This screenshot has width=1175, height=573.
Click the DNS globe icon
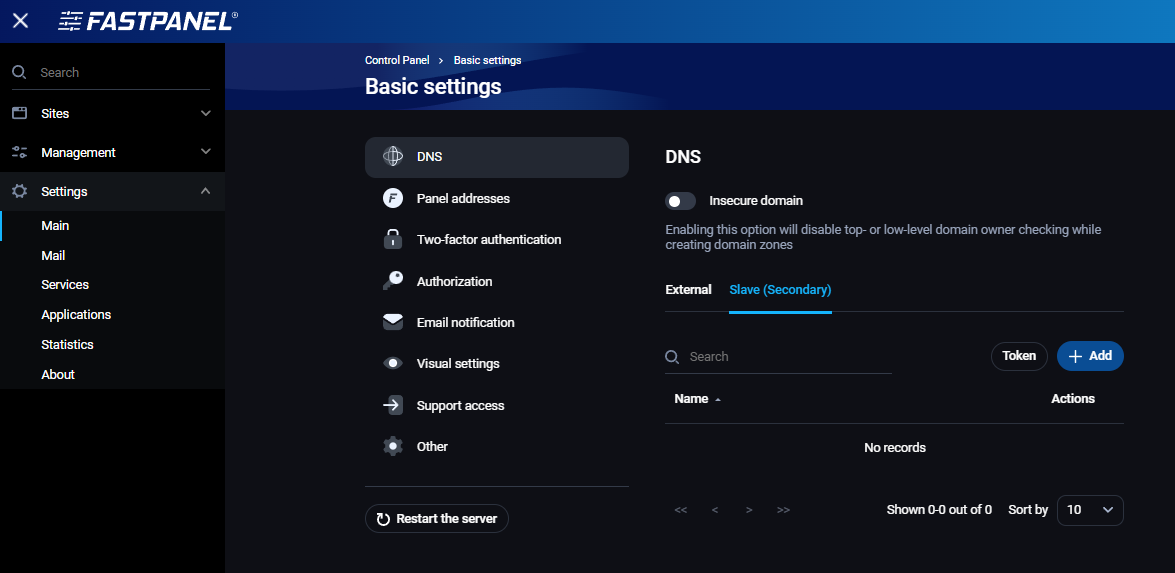[393, 157]
